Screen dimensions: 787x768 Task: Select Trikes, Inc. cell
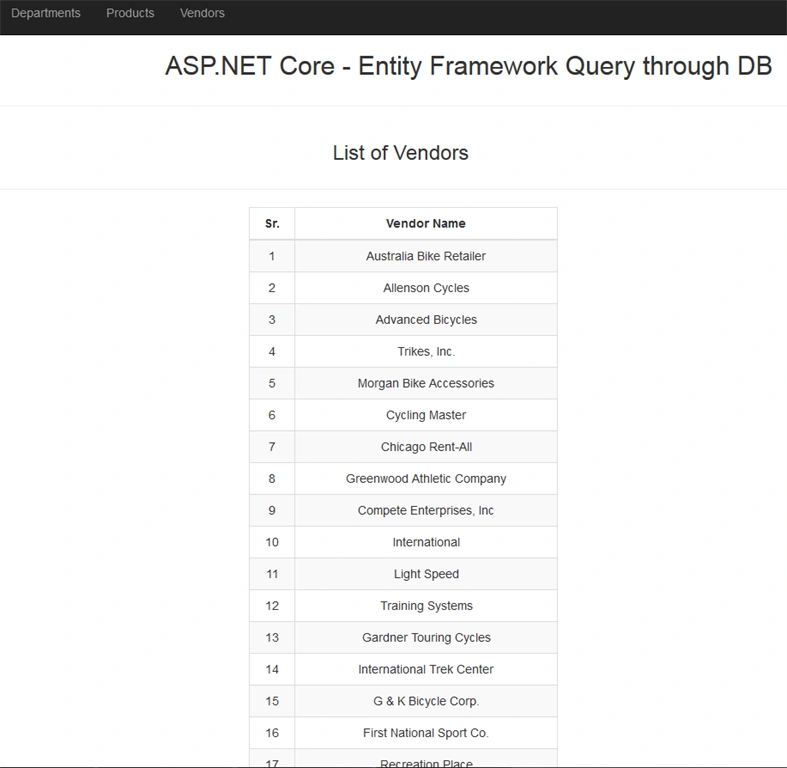coord(426,351)
